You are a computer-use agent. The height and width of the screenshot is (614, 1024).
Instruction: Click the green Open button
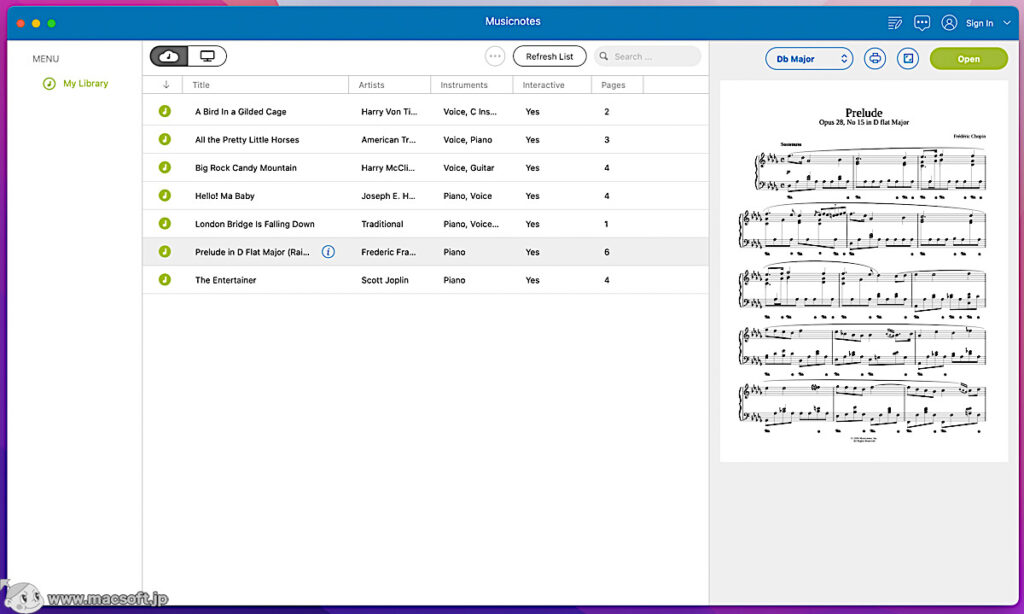click(968, 58)
